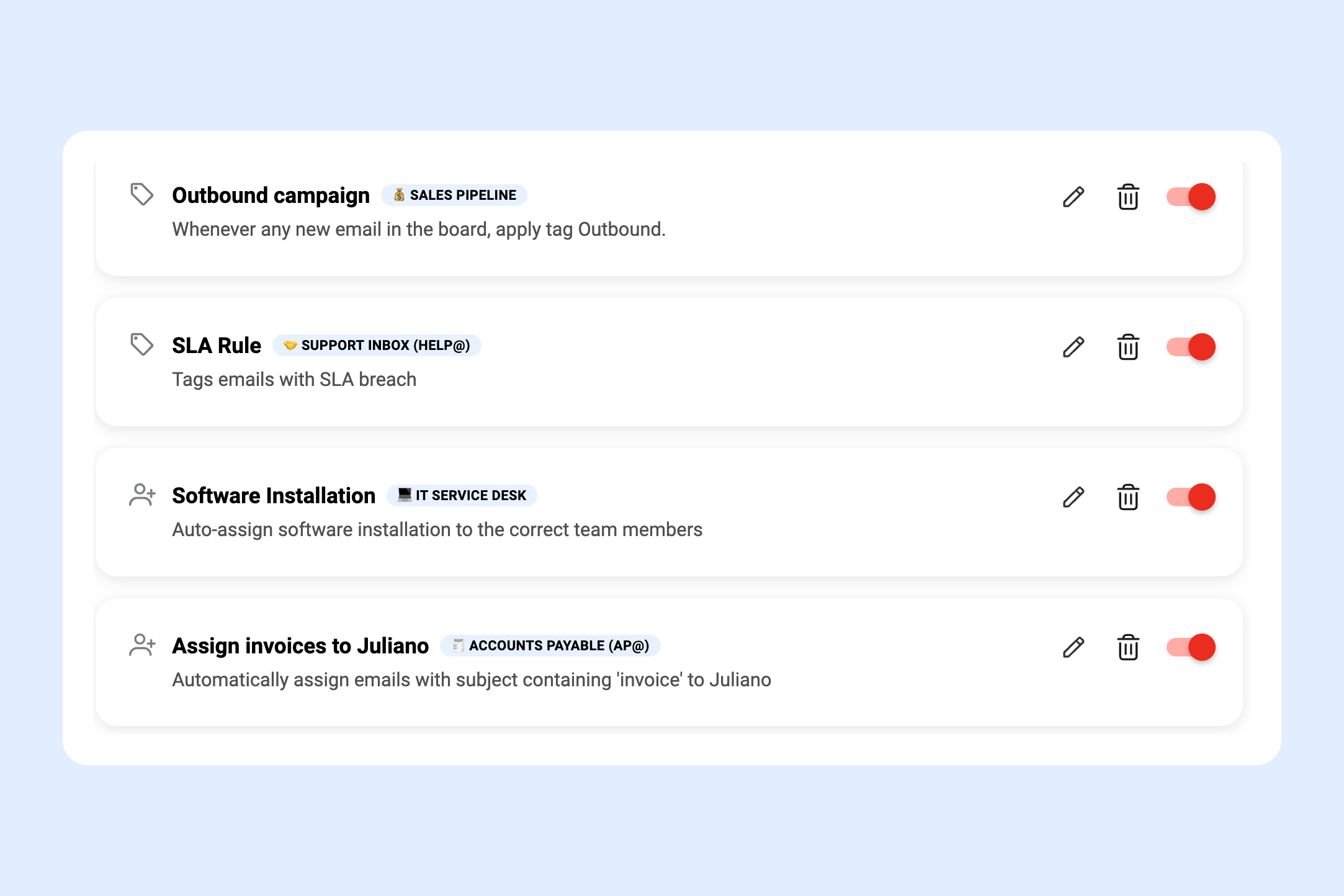Click 'Automatically assign emails with subject' description
Screen dimensions: 1344x896
point(472,679)
